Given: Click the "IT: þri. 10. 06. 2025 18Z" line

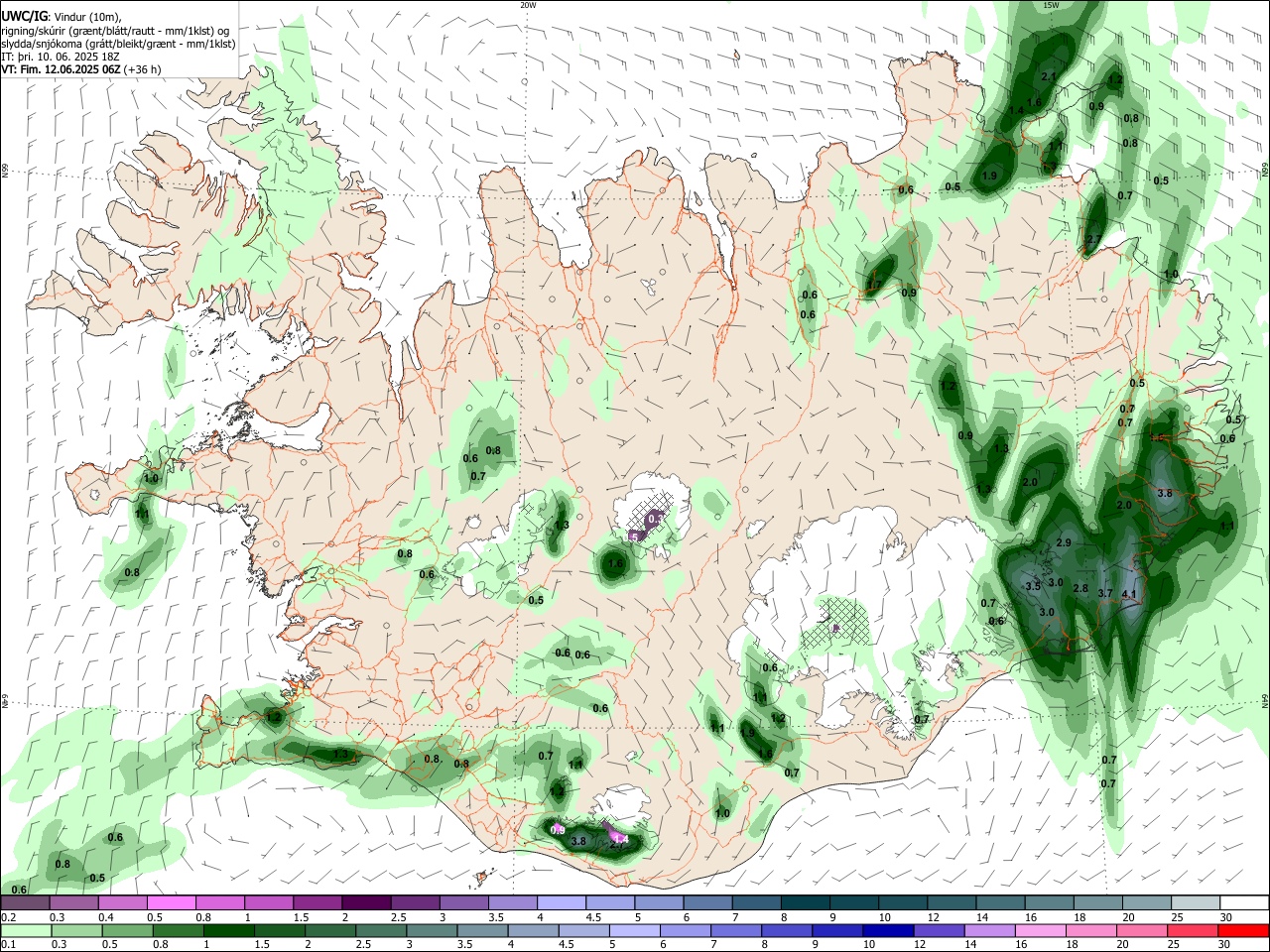Looking at the screenshot, I should click(x=60, y=57).
